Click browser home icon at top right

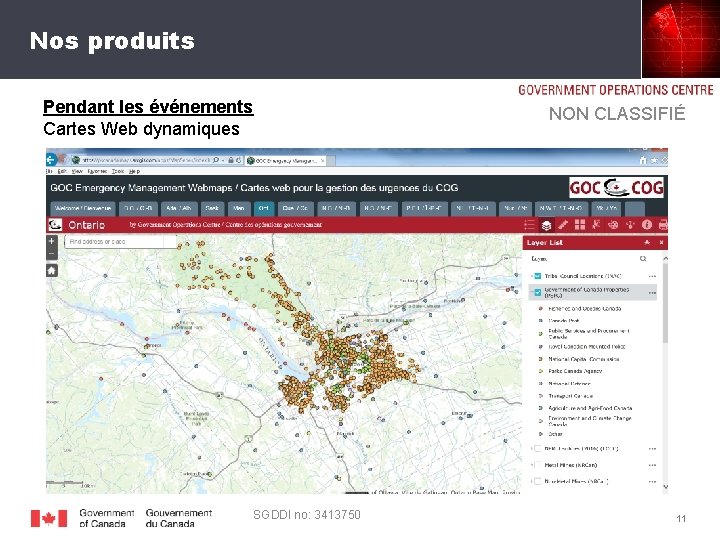[643, 160]
